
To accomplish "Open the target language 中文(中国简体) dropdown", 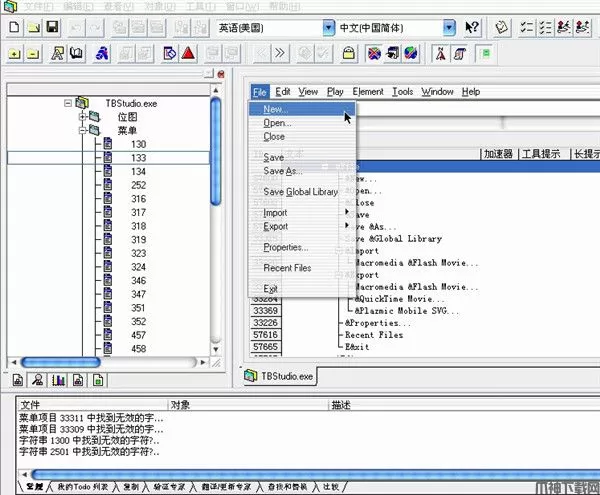I will (449, 27).
